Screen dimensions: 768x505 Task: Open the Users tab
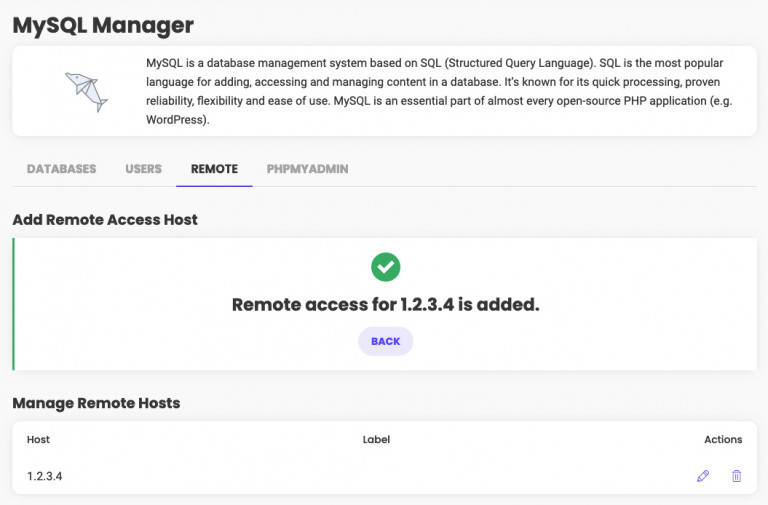click(144, 169)
